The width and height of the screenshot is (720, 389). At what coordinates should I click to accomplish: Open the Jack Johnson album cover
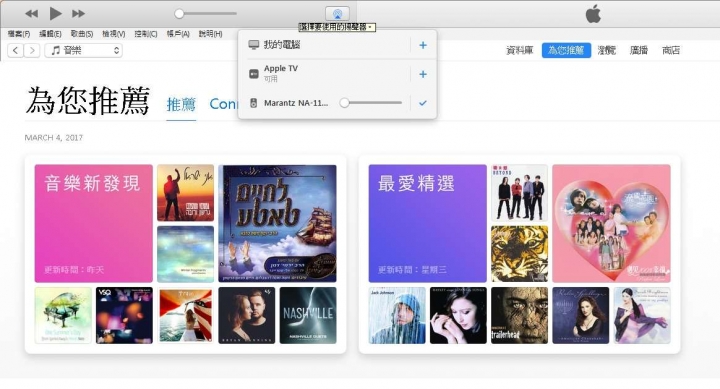coord(397,316)
